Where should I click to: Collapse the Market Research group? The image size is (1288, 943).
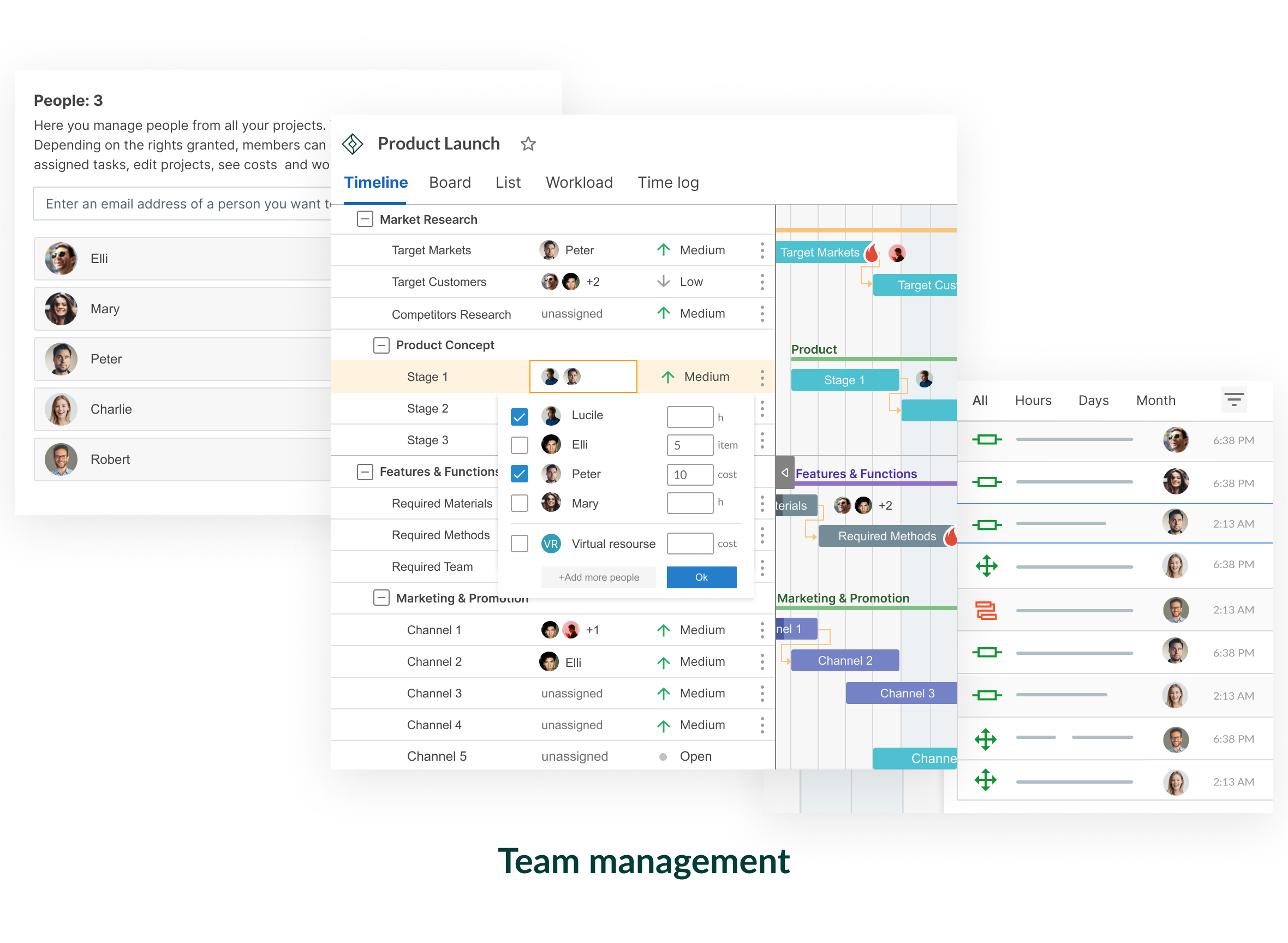pyautogui.click(x=365, y=219)
